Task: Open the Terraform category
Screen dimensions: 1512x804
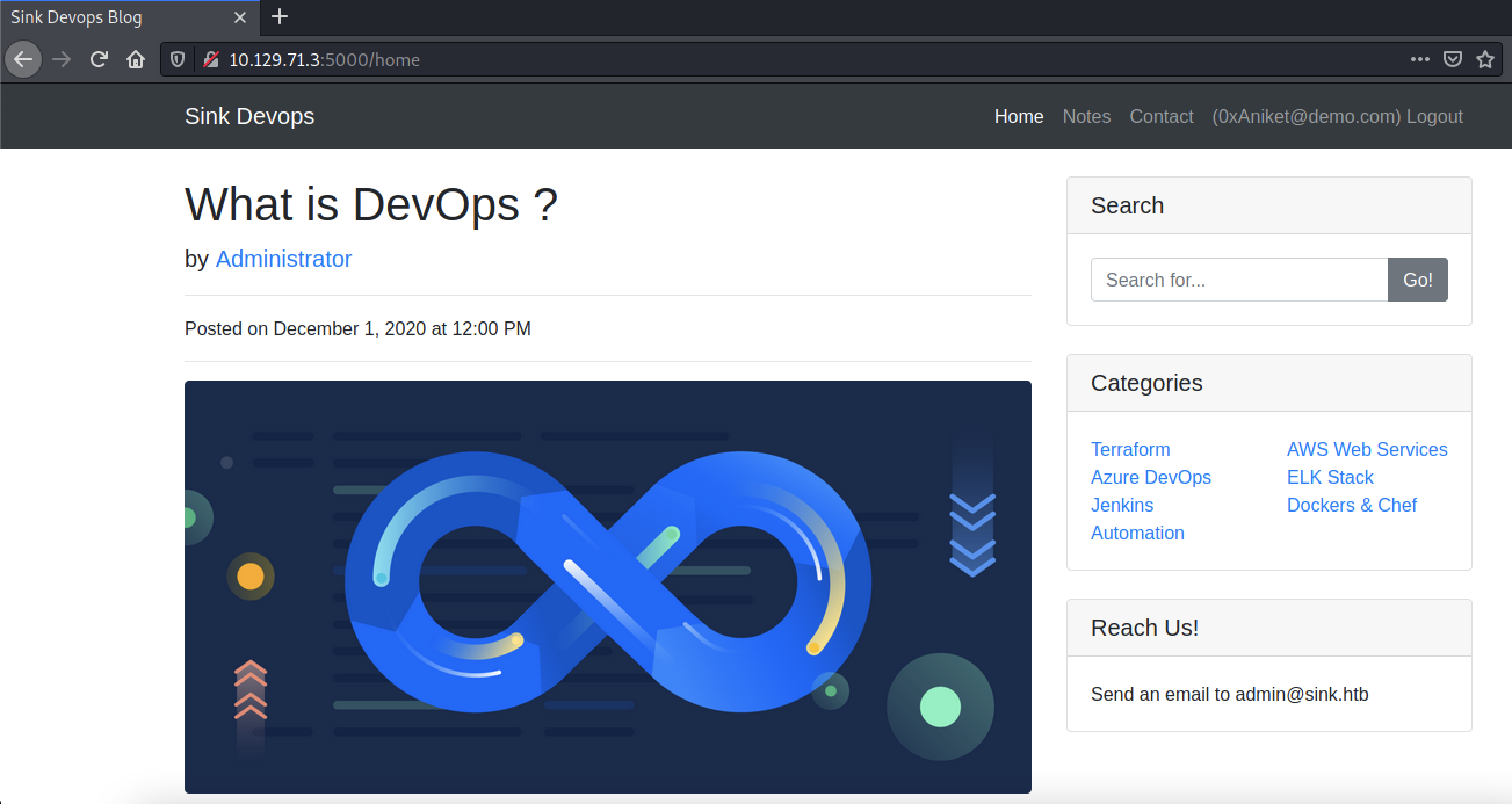Action: pyautogui.click(x=1130, y=449)
